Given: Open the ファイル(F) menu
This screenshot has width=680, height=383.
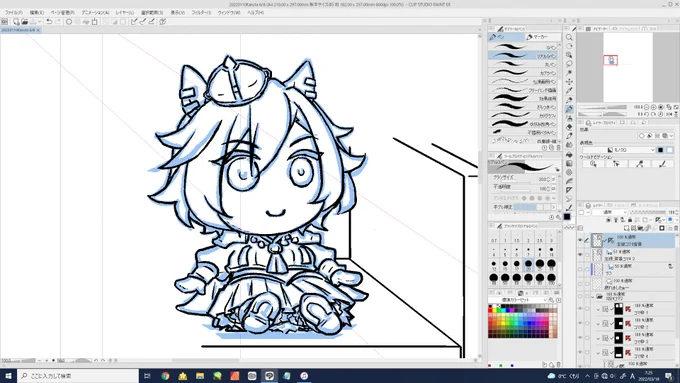Looking at the screenshot, I should pyautogui.click(x=14, y=13).
